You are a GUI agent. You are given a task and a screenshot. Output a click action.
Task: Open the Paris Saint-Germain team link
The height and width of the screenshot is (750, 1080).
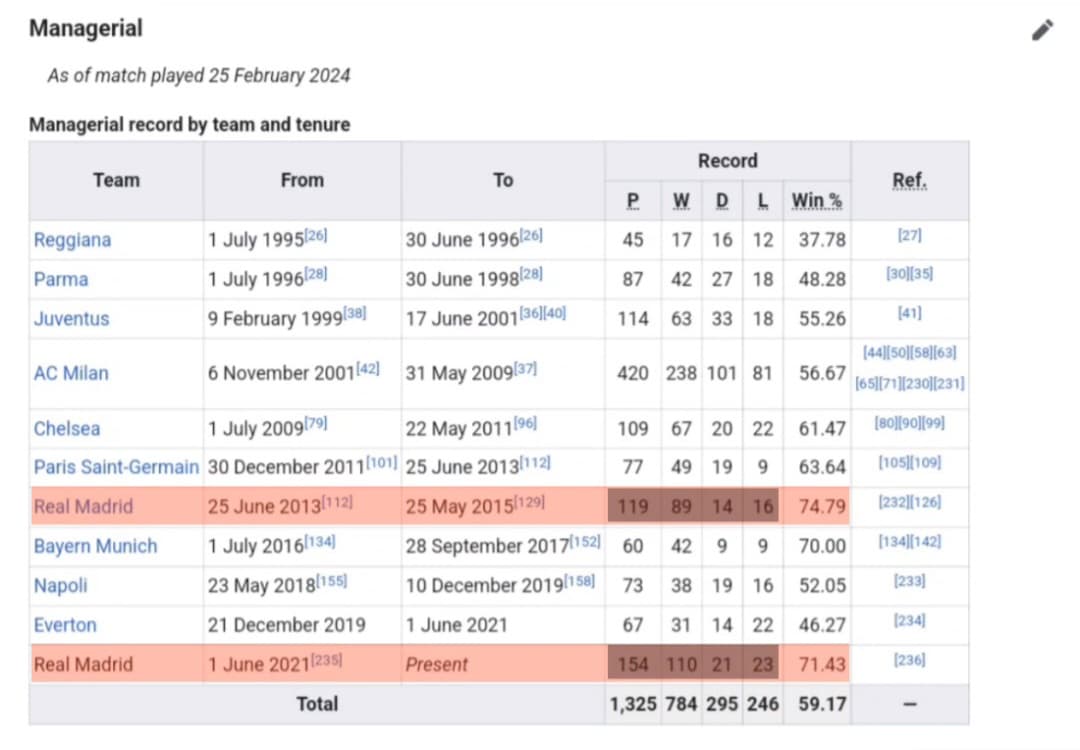click(116, 467)
